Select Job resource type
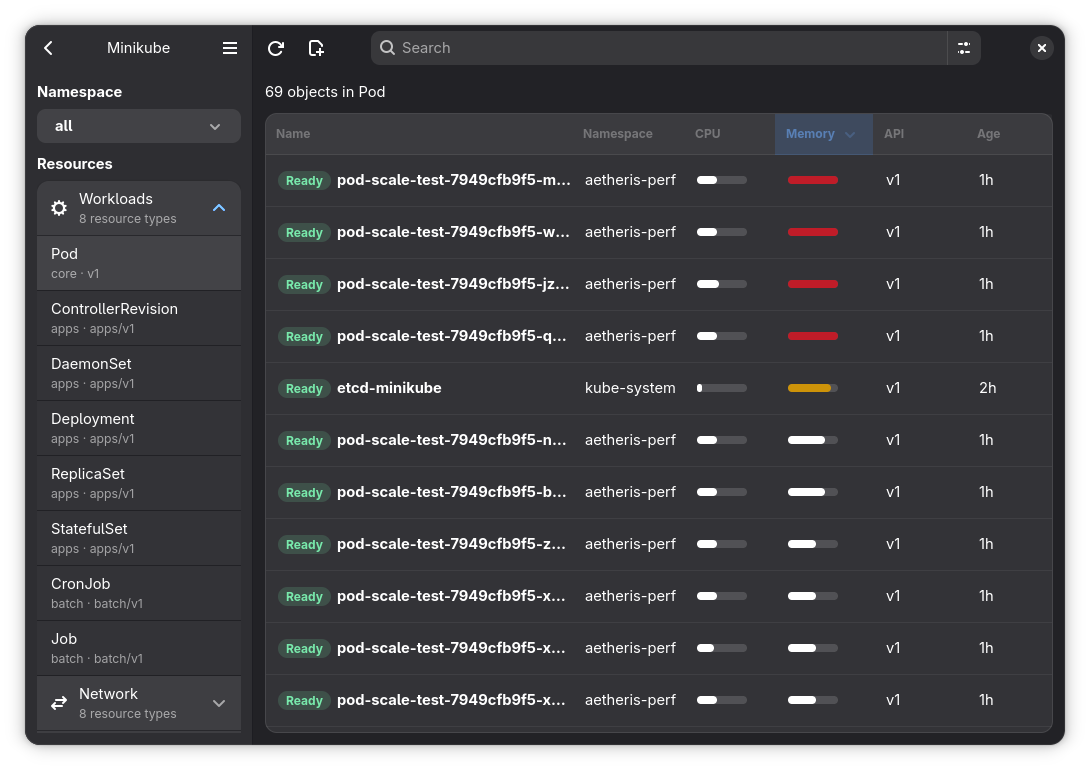This screenshot has height=770, width=1090. 139,647
